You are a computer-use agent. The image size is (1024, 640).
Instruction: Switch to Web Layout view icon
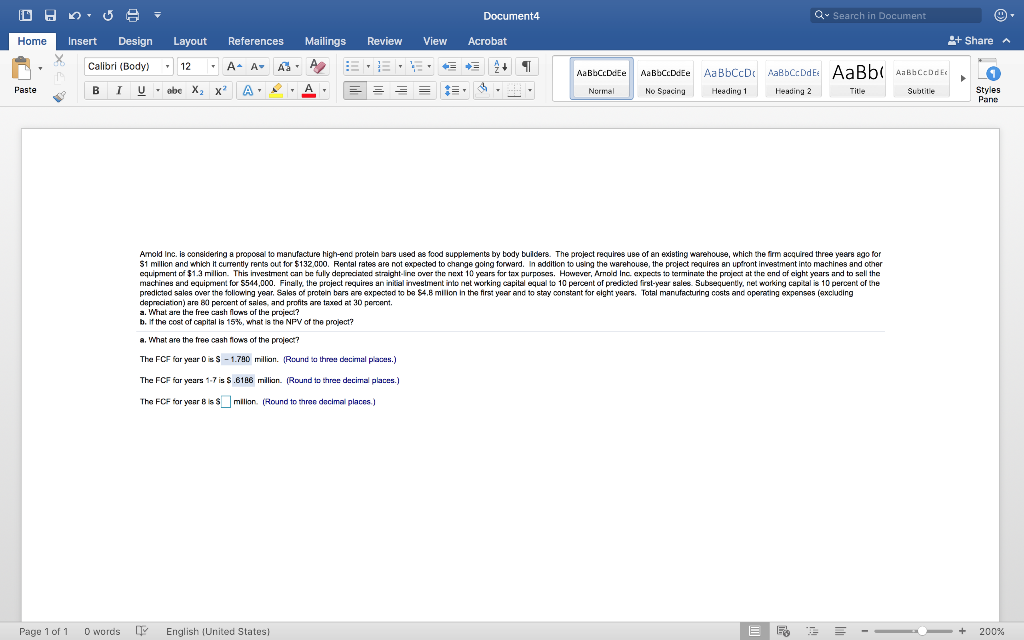click(x=783, y=631)
